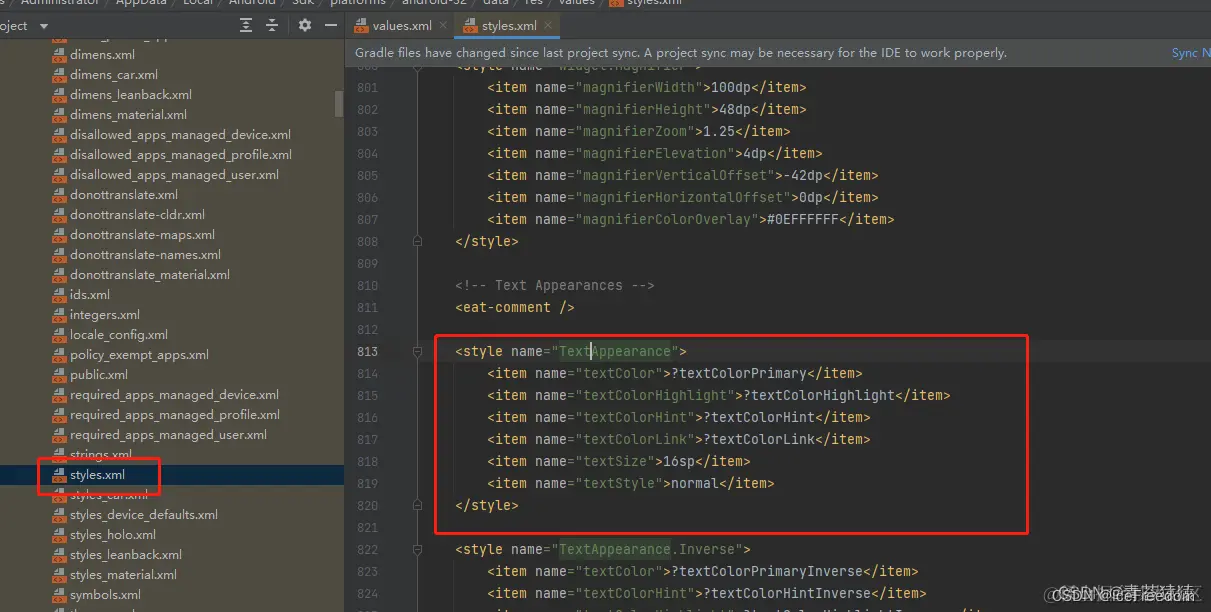Place cursor on magnifierWidth item line
Image resolution: width=1211 pixels, height=612 pixels.
(x=646, y=87)
